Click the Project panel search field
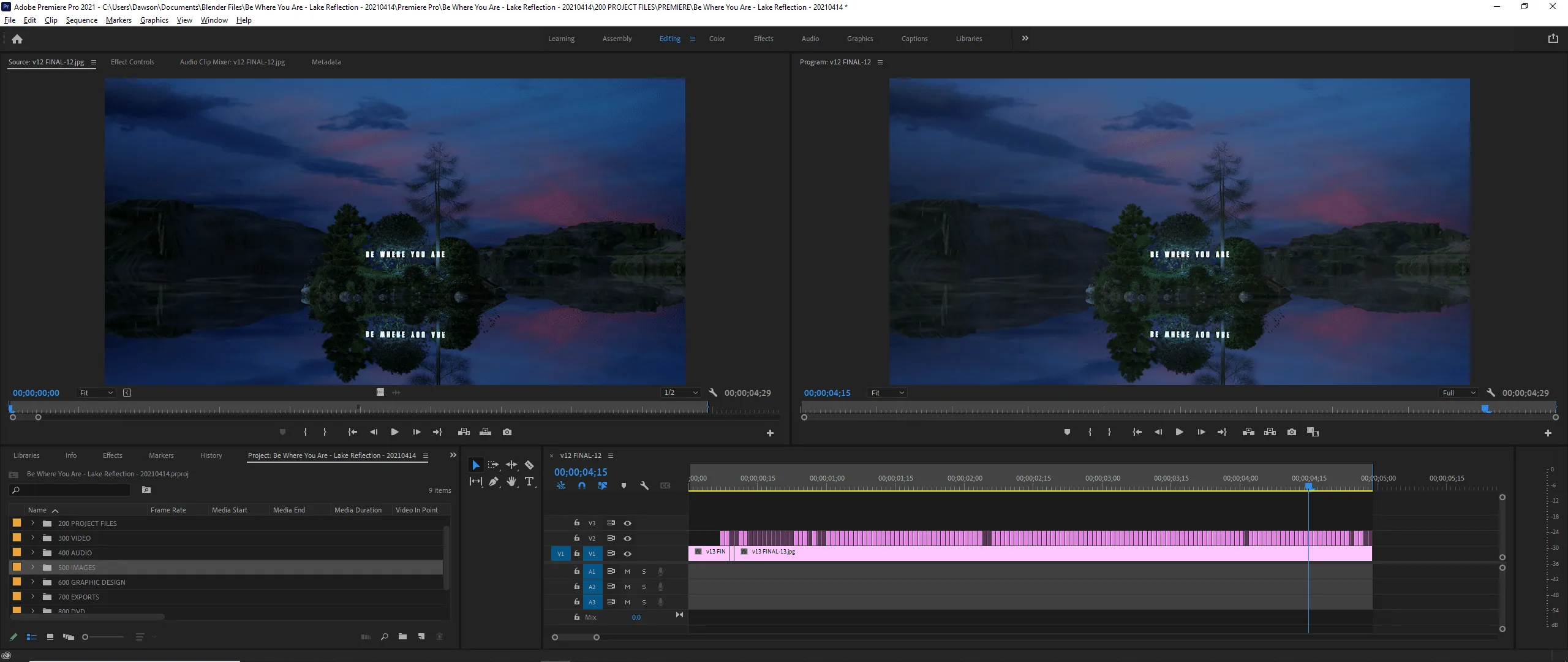1568x662 pixels. [x=70, y=490]
